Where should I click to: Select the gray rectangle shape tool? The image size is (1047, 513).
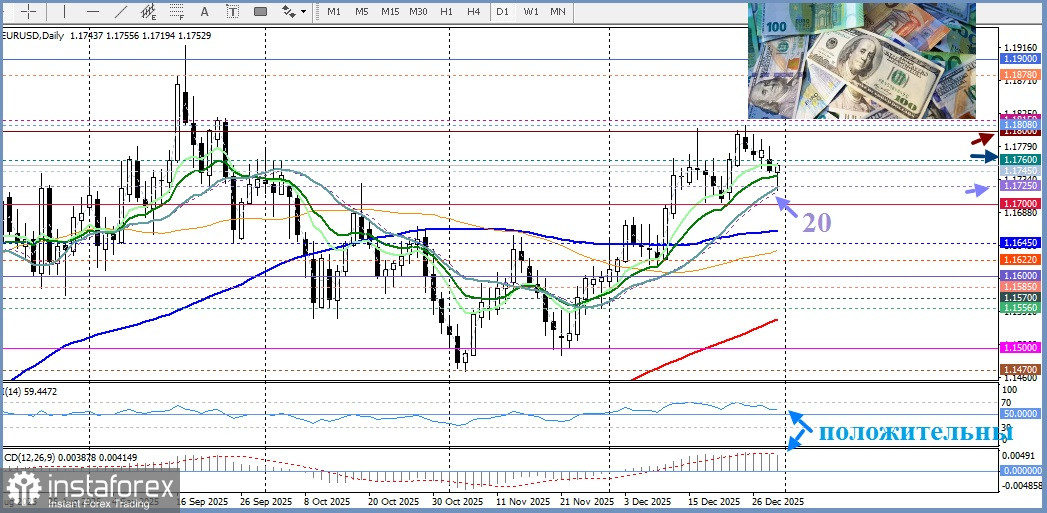(262, 11)
